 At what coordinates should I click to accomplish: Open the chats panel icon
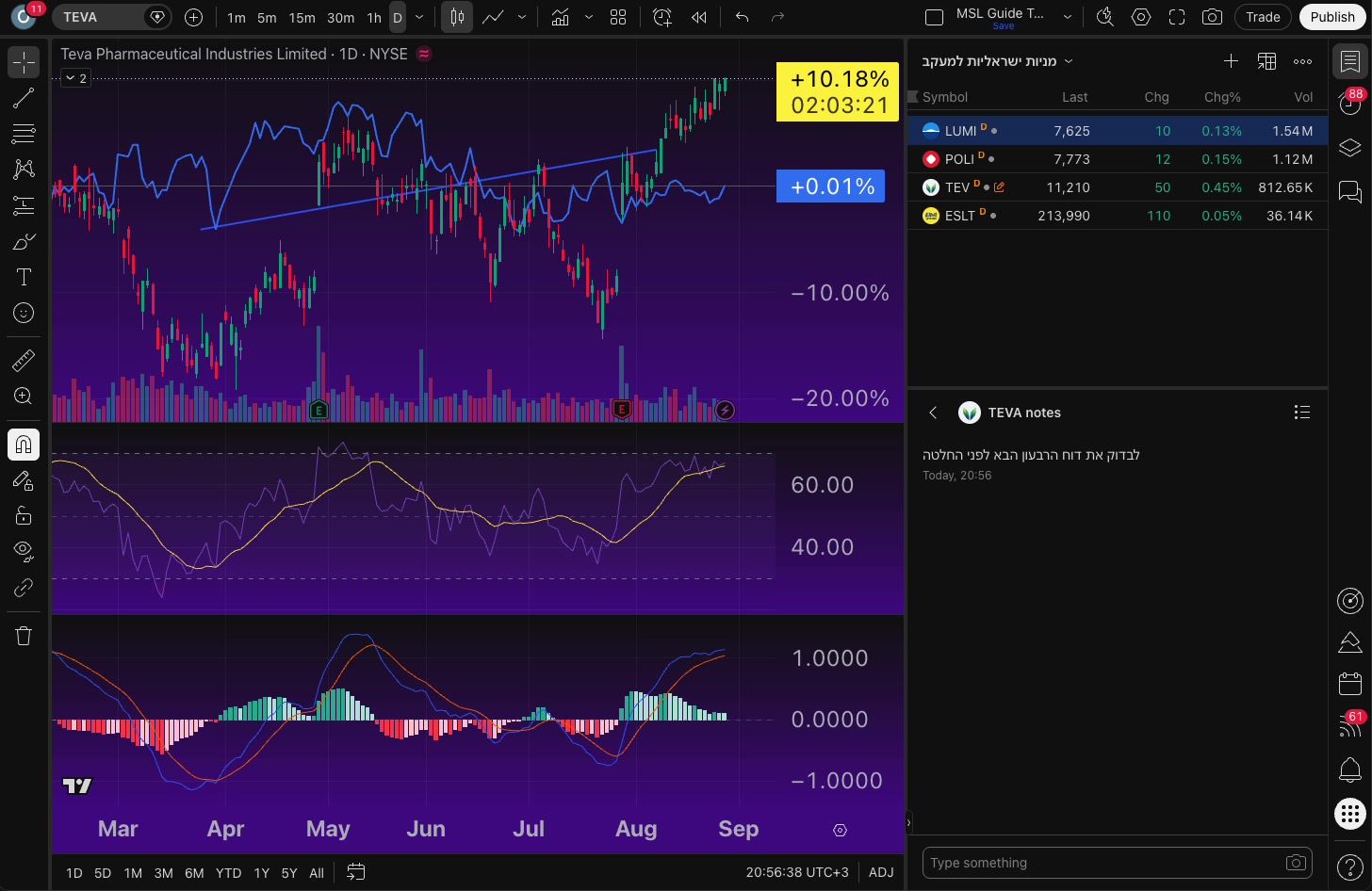(x=1350, y=192)
